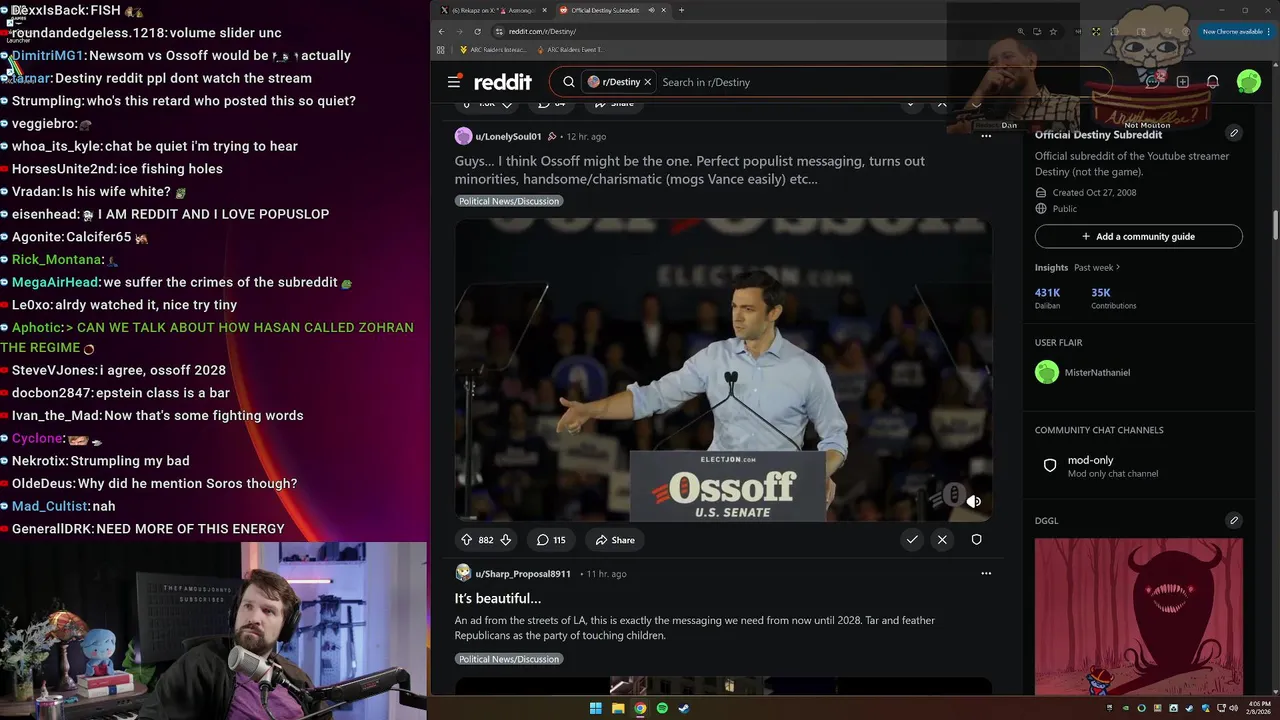Reload the reddit.com page
1280x720 pixels.
(x=477, y=31)
